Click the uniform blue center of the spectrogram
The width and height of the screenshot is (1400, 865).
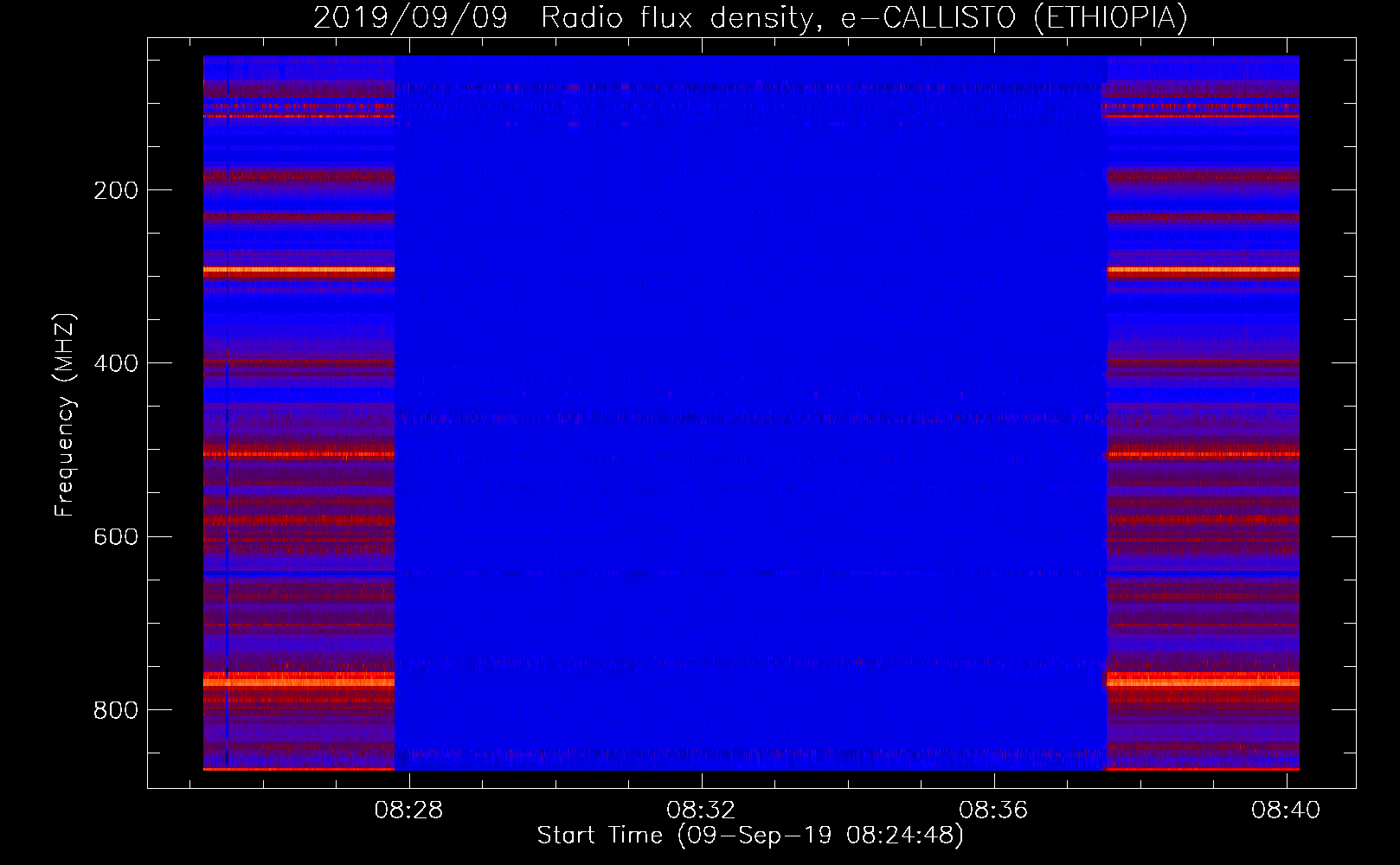tap(750, 346)
